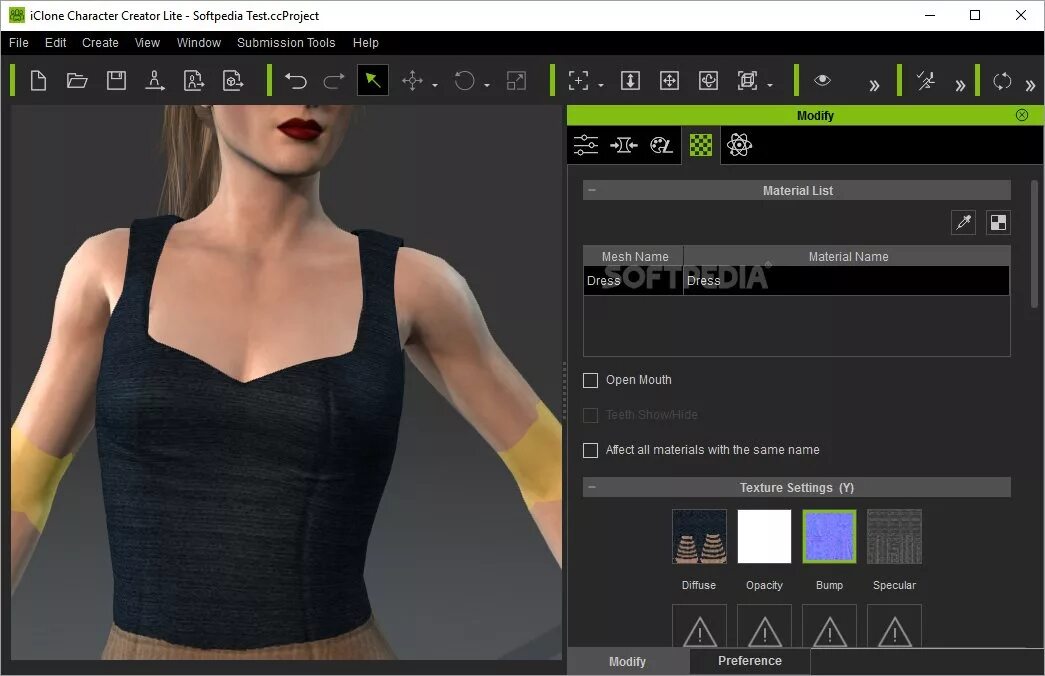Collapse the Texture Settings section
1045x676 pixels.
click(592, 487)
